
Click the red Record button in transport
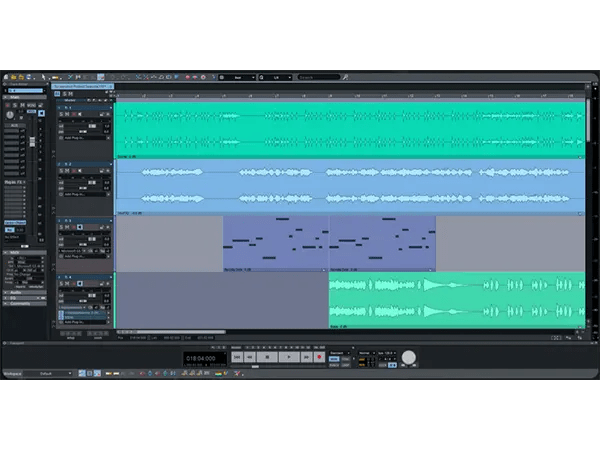pos(319,357)
